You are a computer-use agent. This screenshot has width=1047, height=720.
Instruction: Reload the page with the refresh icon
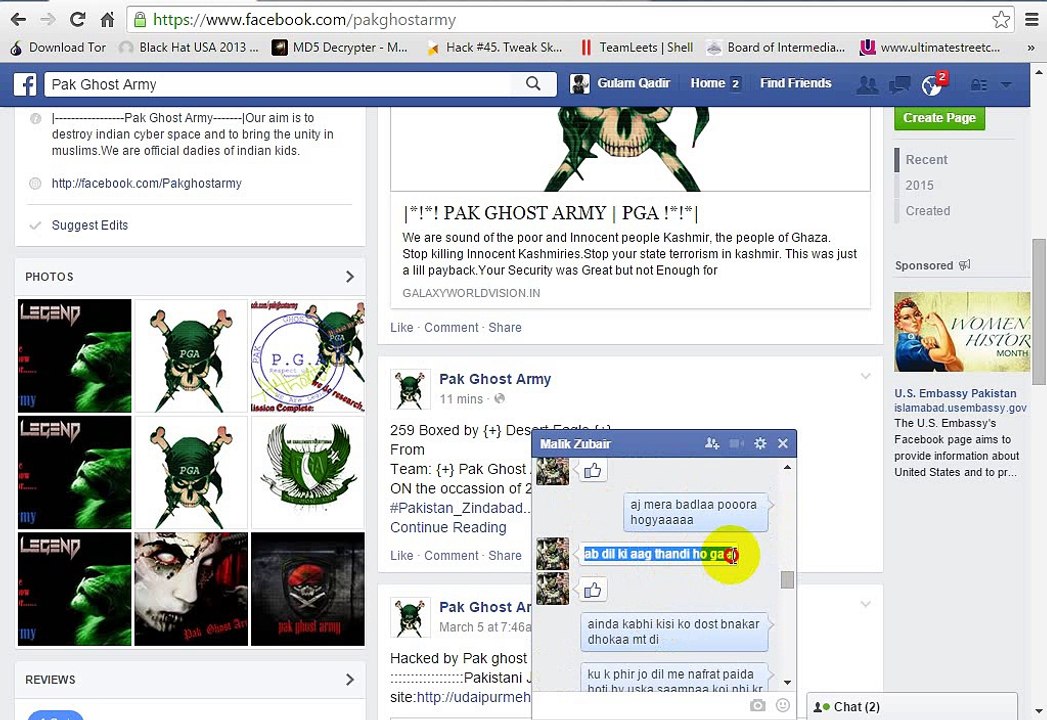(77, 19)
